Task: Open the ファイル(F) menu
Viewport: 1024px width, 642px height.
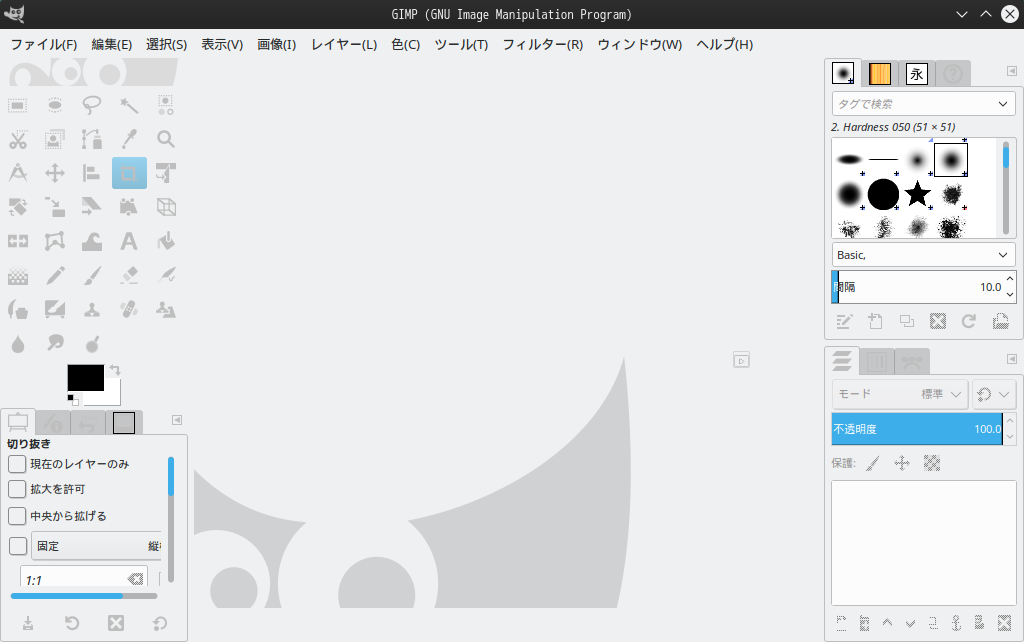Action: coord(44,44)
